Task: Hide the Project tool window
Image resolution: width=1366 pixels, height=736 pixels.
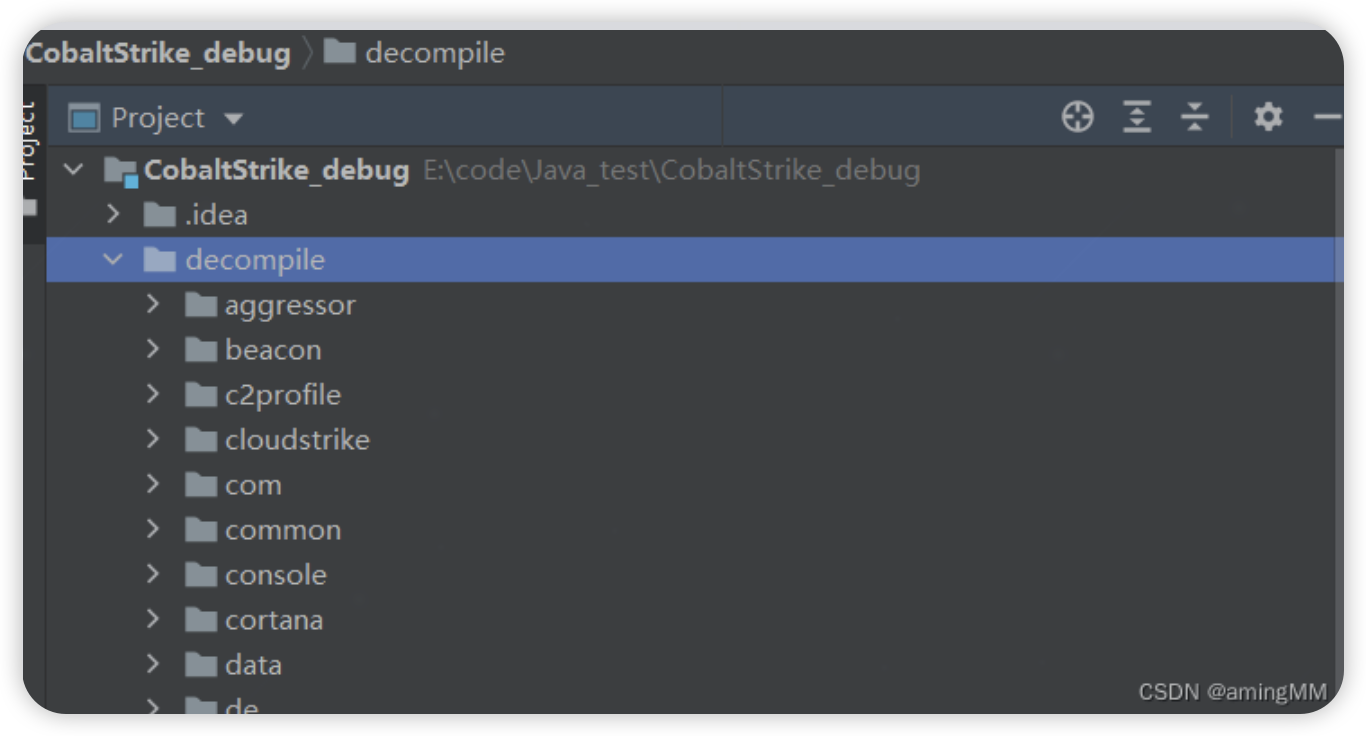Action: click(x=1328, y=117)
